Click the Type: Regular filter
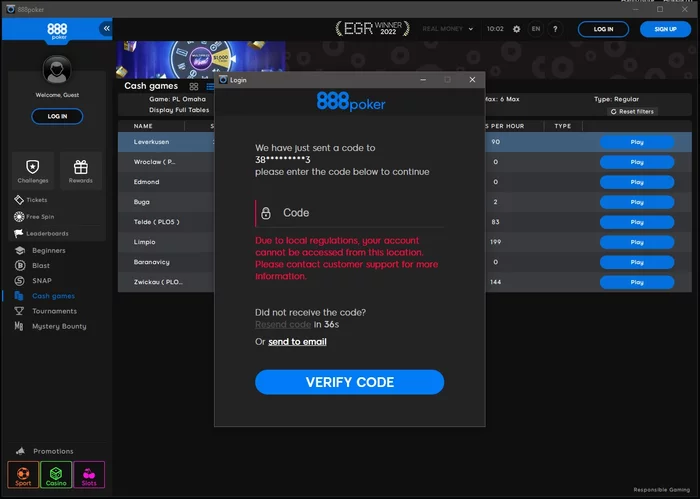Image resolution: width=700 pixels, height=499 pixels. 616,99
